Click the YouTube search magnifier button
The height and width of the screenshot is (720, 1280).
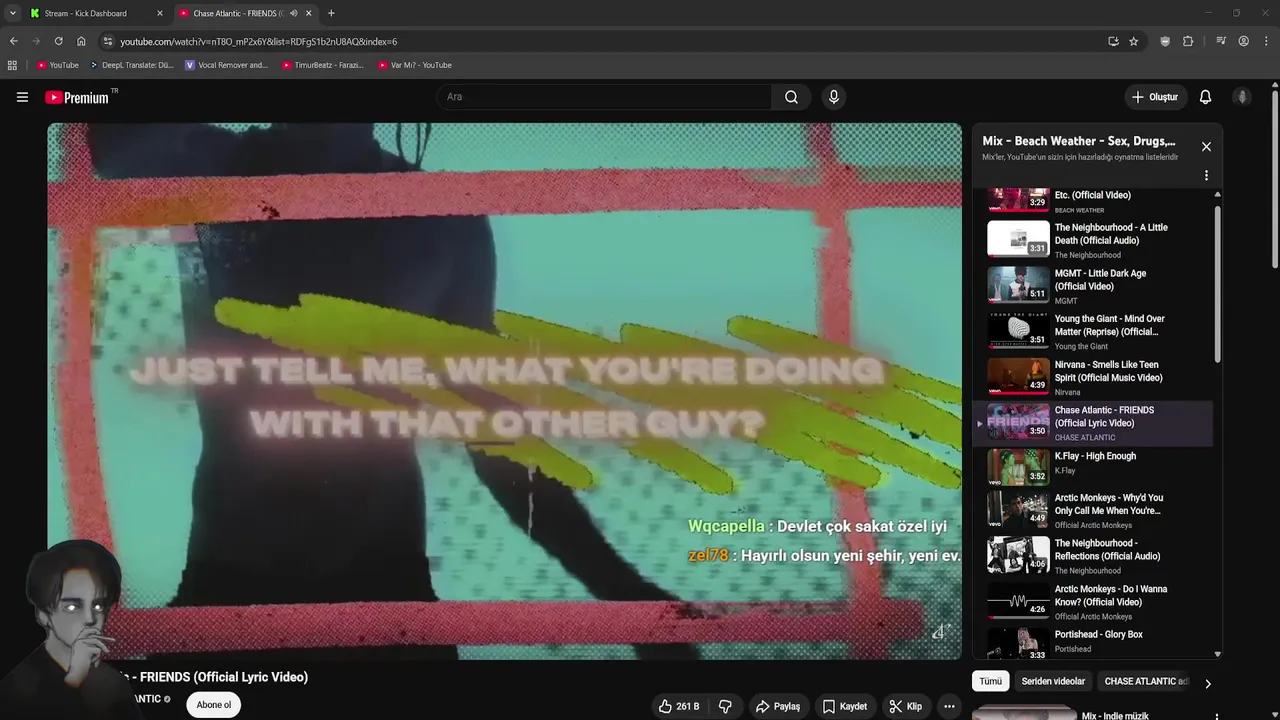tap(791, 97)
